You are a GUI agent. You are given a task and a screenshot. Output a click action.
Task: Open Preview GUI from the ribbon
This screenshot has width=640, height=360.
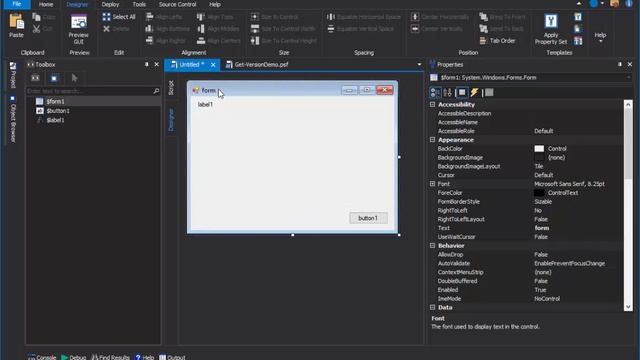point(78,29)
